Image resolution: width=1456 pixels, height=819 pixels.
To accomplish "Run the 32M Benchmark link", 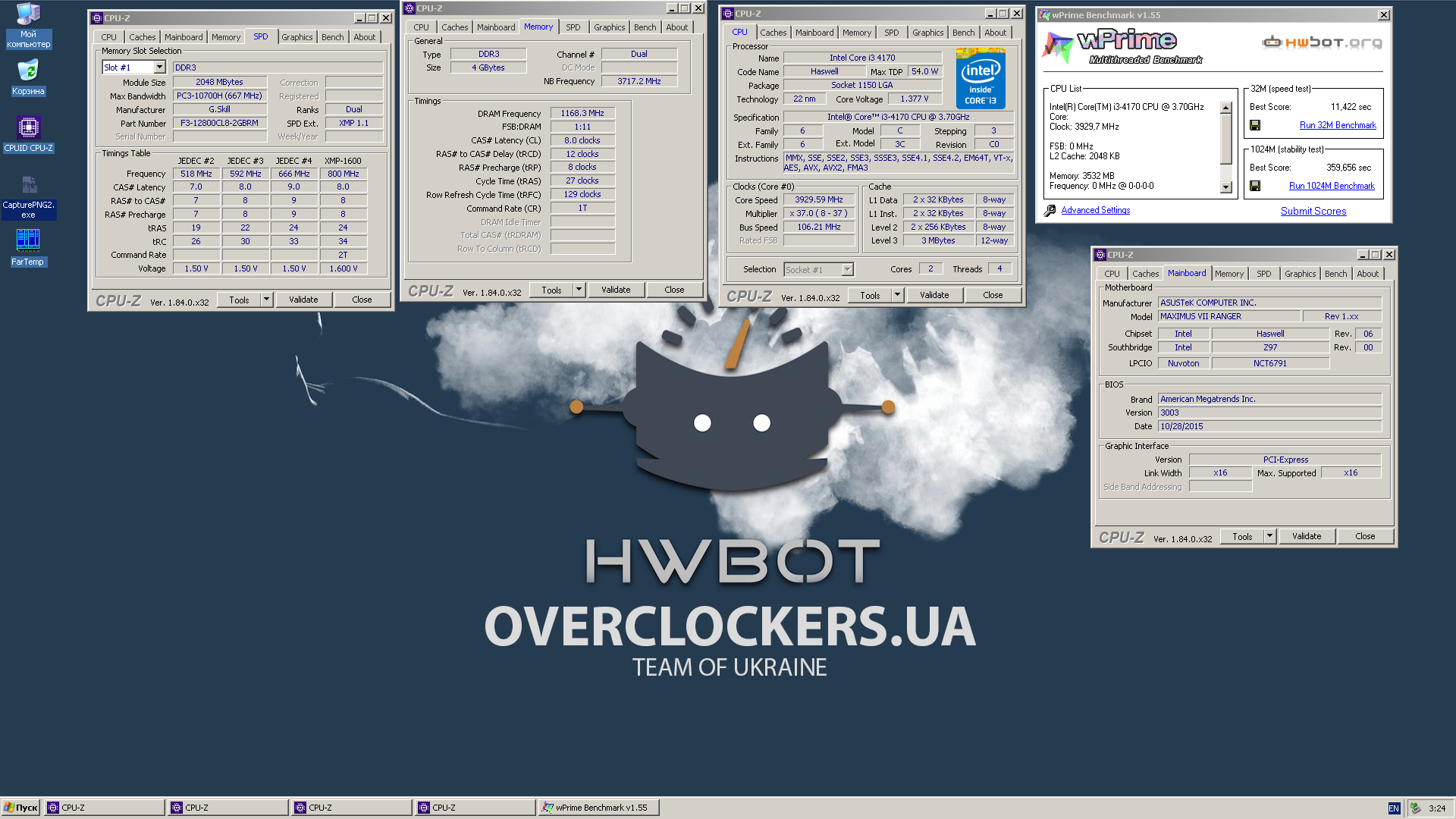I will [1338, 125].
